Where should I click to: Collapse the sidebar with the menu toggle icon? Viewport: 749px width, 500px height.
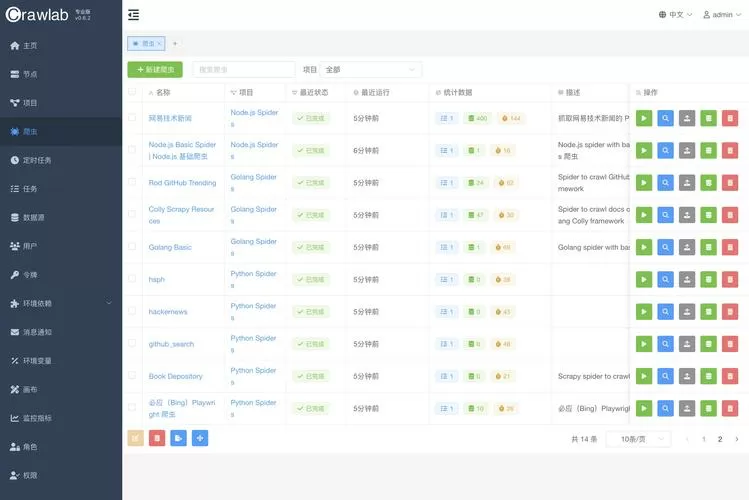[134, 15]
